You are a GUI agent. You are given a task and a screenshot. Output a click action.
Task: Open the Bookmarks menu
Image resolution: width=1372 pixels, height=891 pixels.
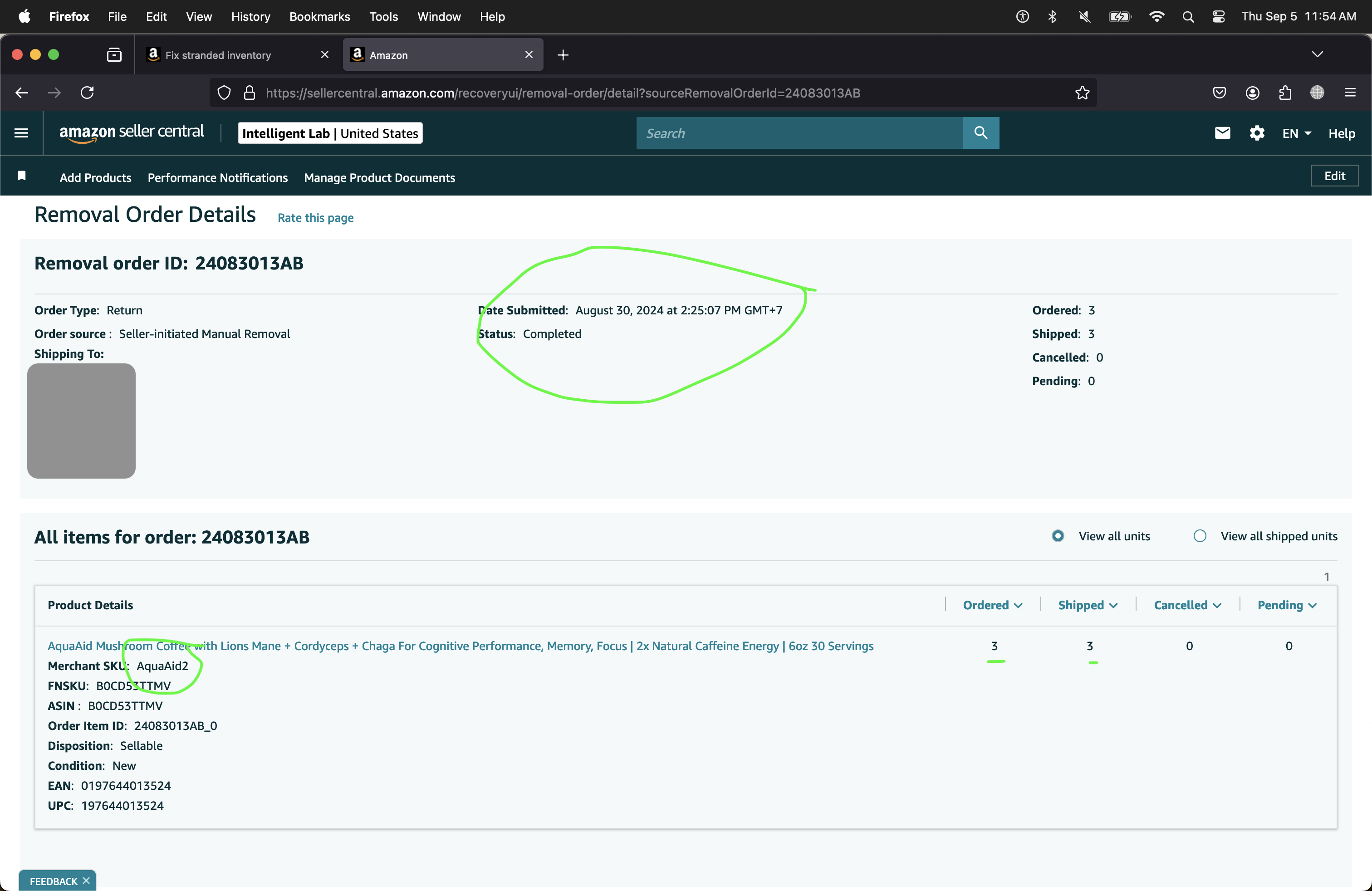[319, 17]
